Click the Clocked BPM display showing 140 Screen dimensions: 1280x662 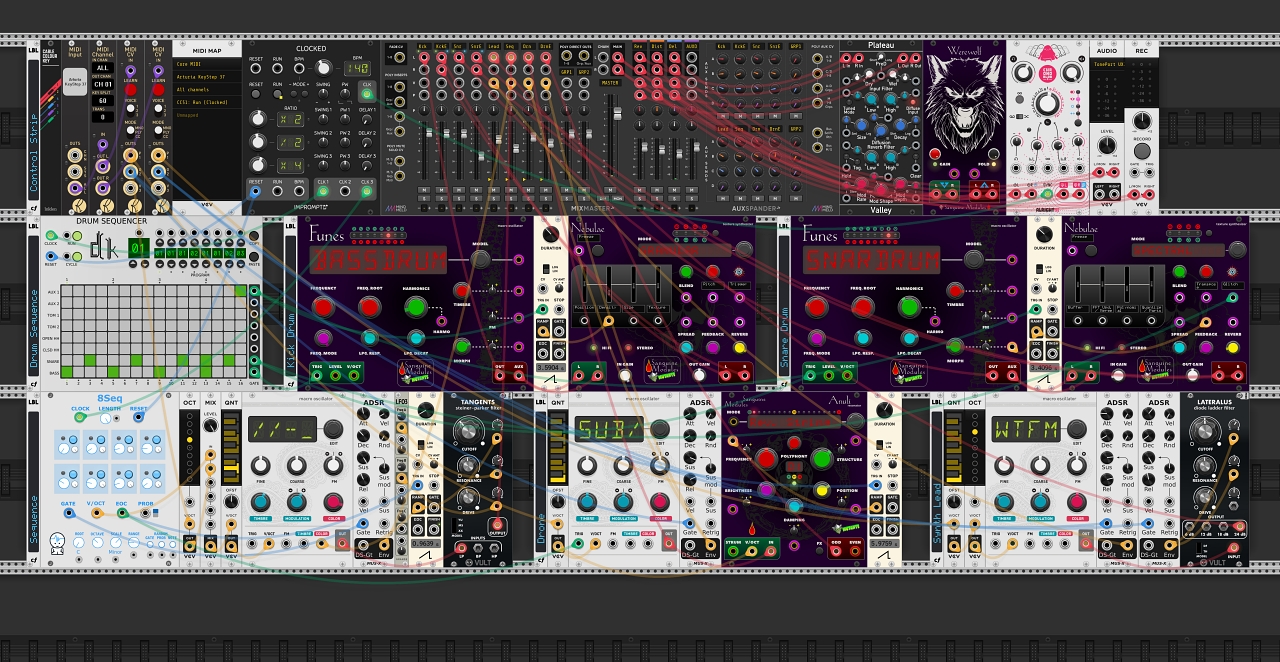pos(355,66)
